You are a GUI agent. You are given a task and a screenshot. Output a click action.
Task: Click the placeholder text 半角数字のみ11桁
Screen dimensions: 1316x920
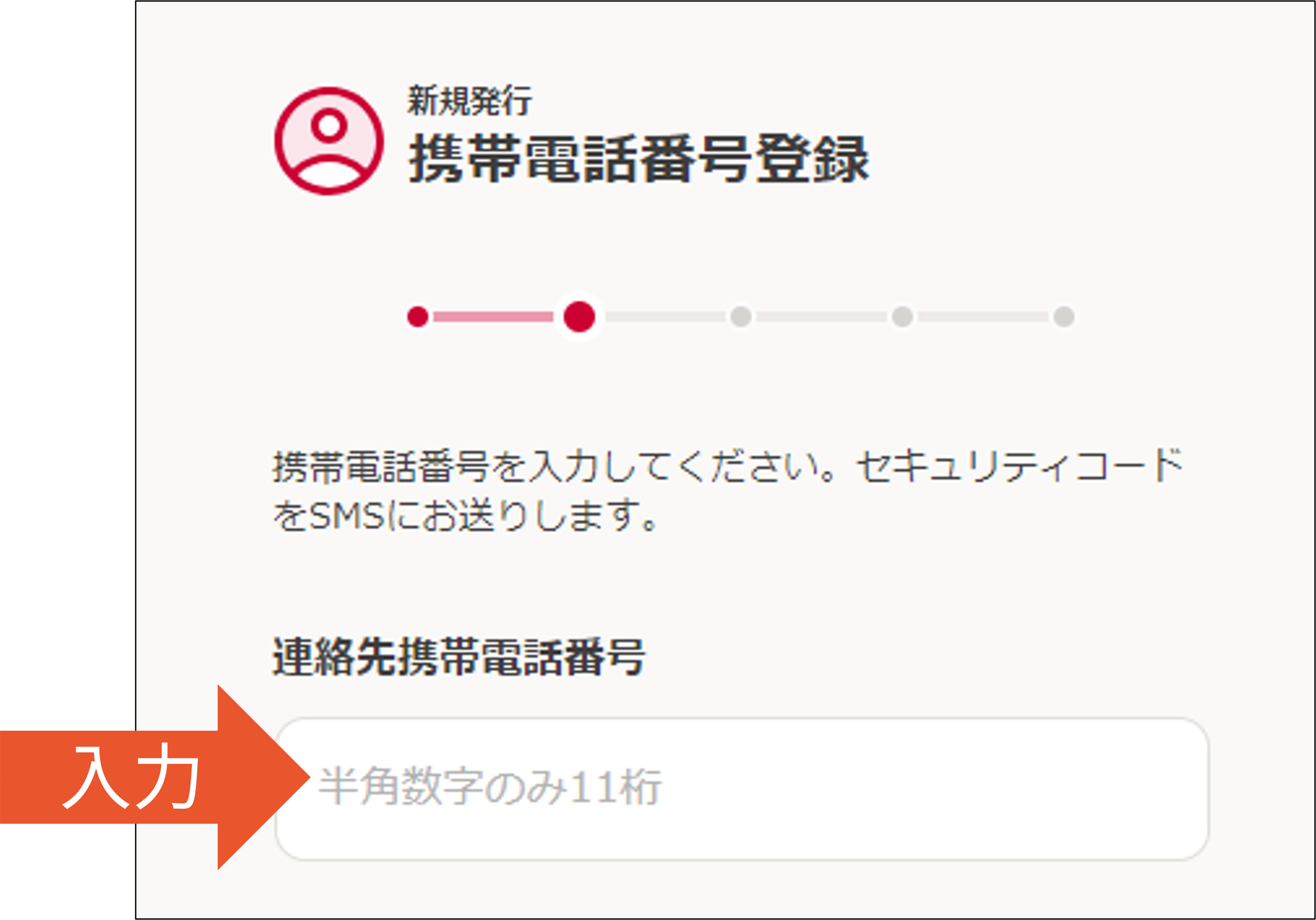click(490, 786)
